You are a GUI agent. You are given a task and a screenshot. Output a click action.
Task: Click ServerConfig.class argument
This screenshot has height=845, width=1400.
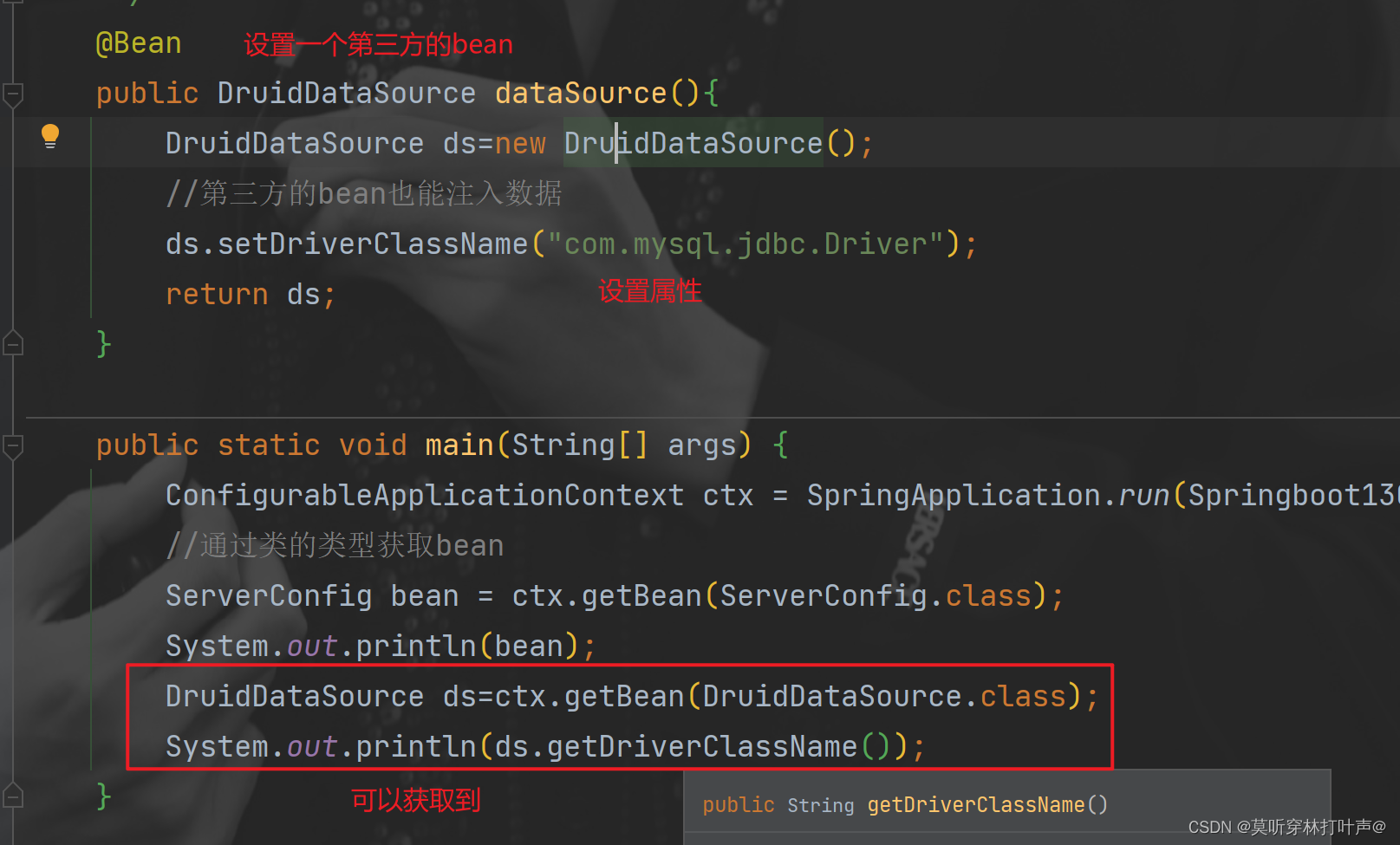tap(876, 596)
